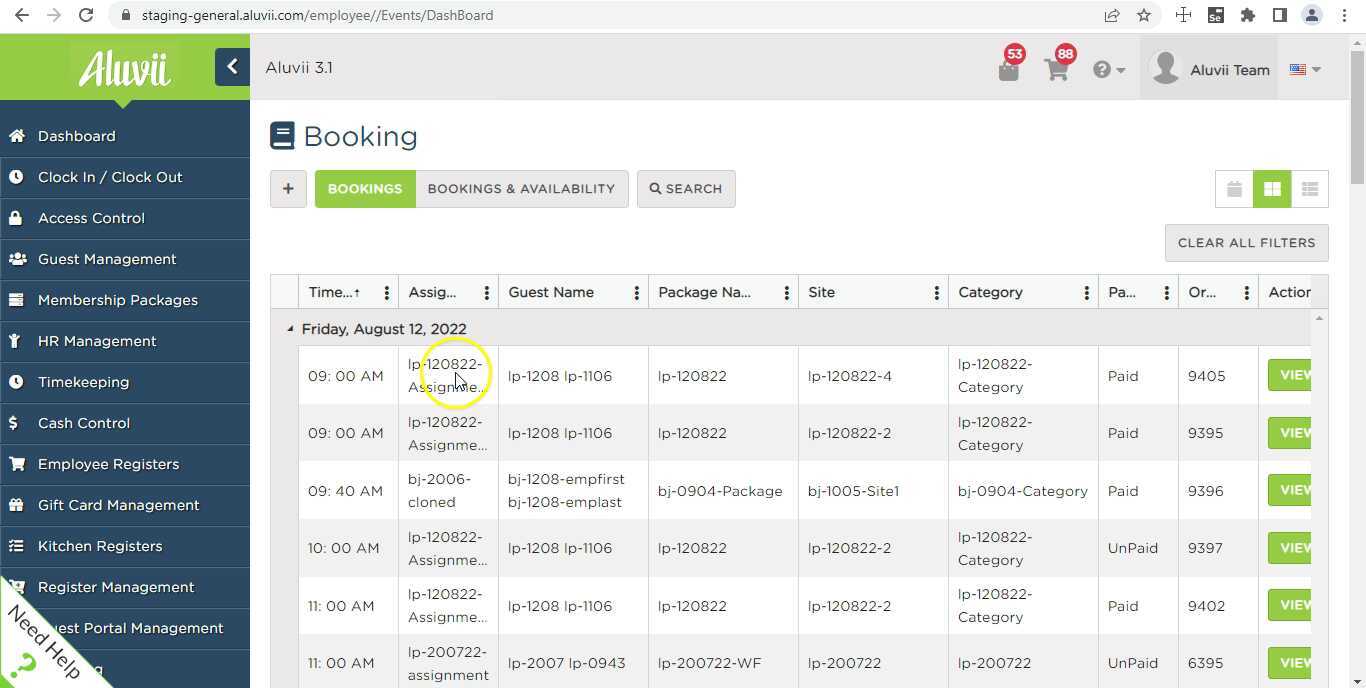Open the shopping cart with 88 items

[1056, 68]
